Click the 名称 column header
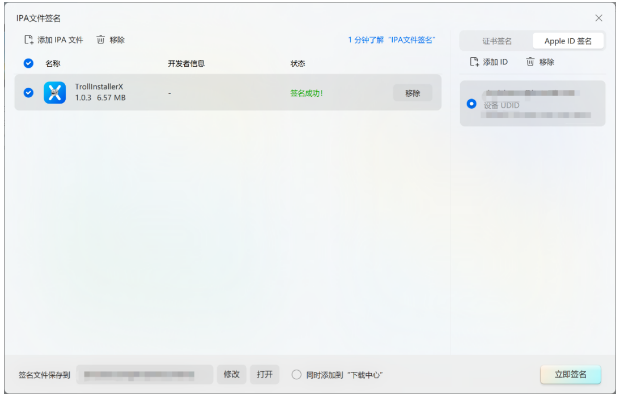The image size is (628, 400). coord(54,64)
